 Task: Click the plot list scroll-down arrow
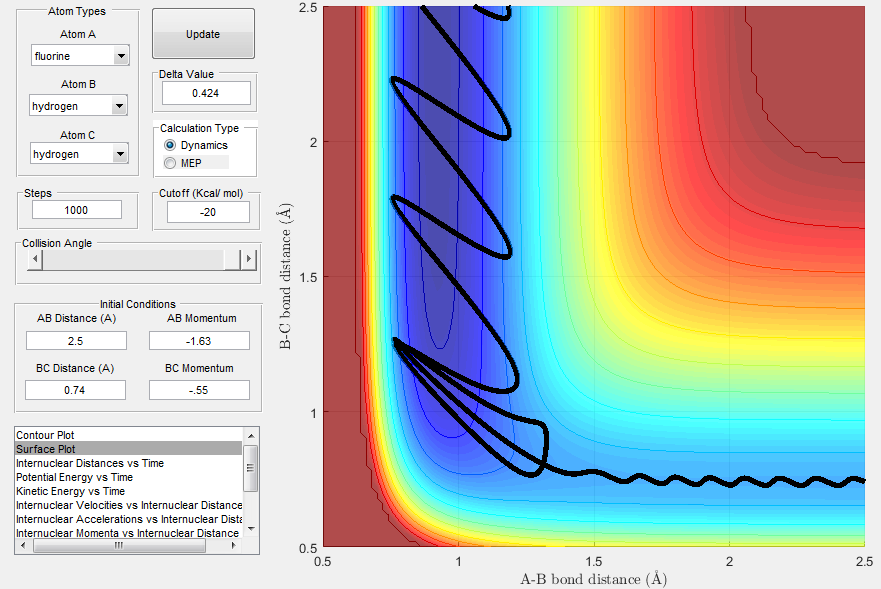pyautogui.click(x=251, y=529)
